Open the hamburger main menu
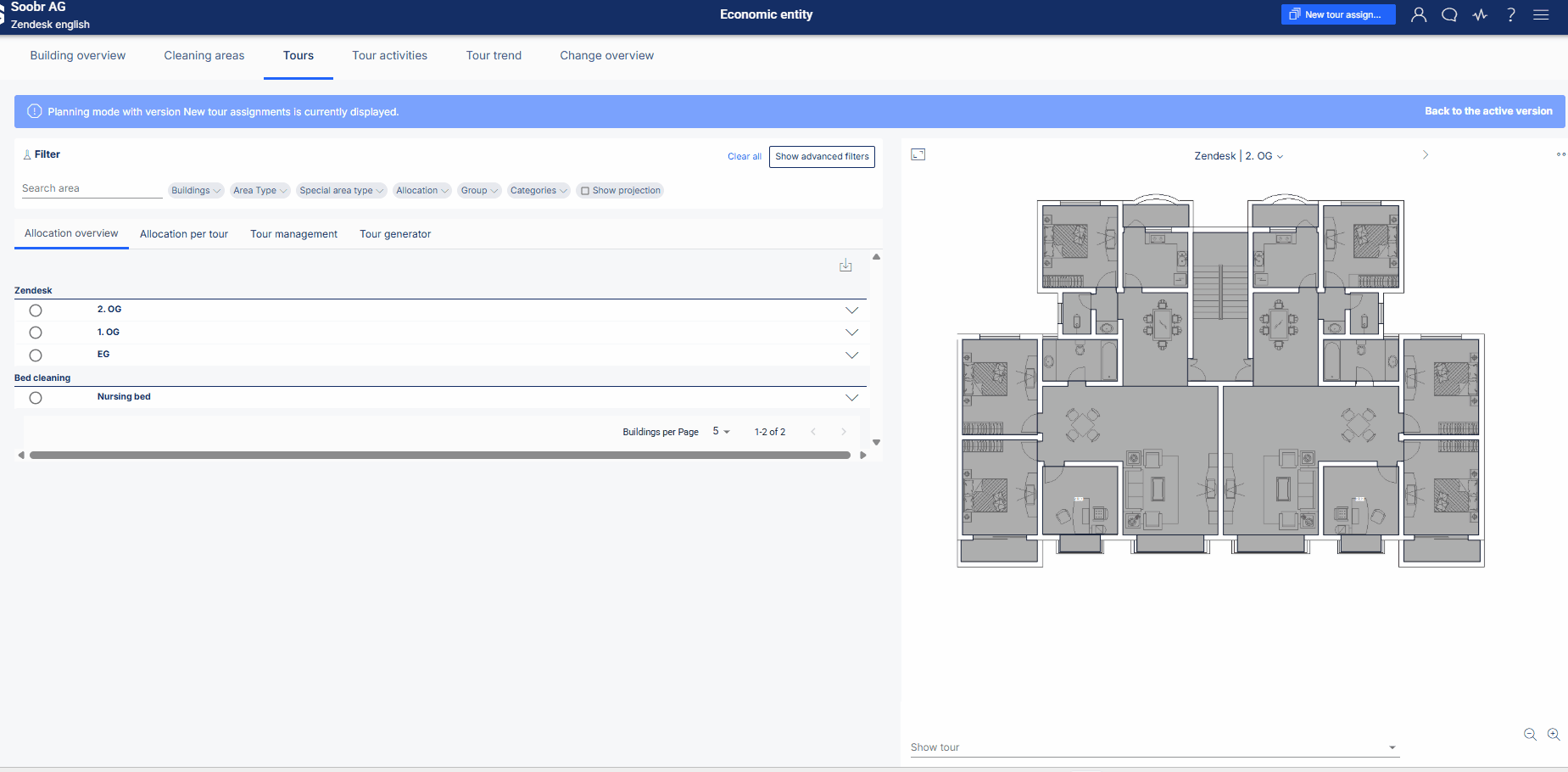1568x772 pixels. pyautogui.click(x=1541, y=14)
